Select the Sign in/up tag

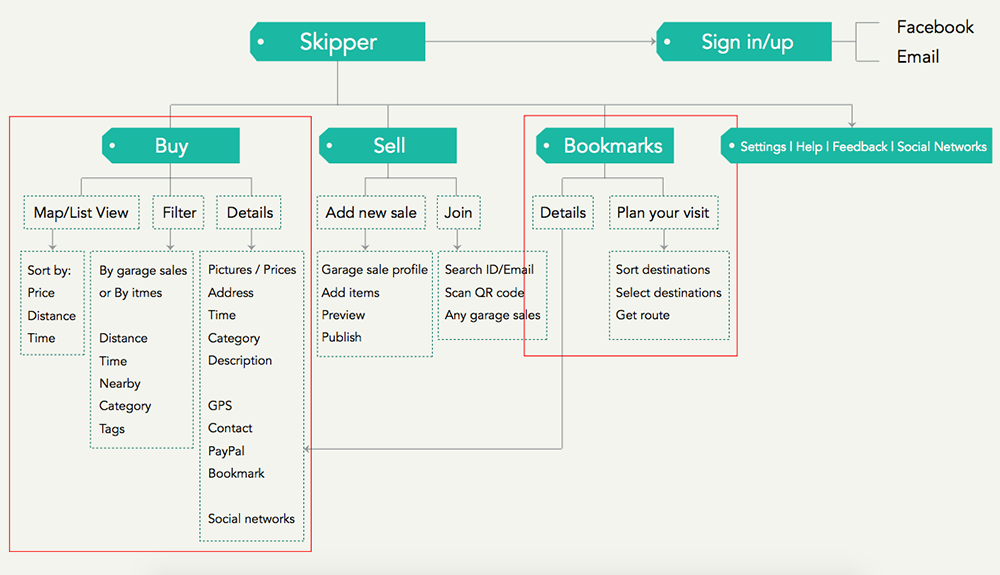point(746,42)
